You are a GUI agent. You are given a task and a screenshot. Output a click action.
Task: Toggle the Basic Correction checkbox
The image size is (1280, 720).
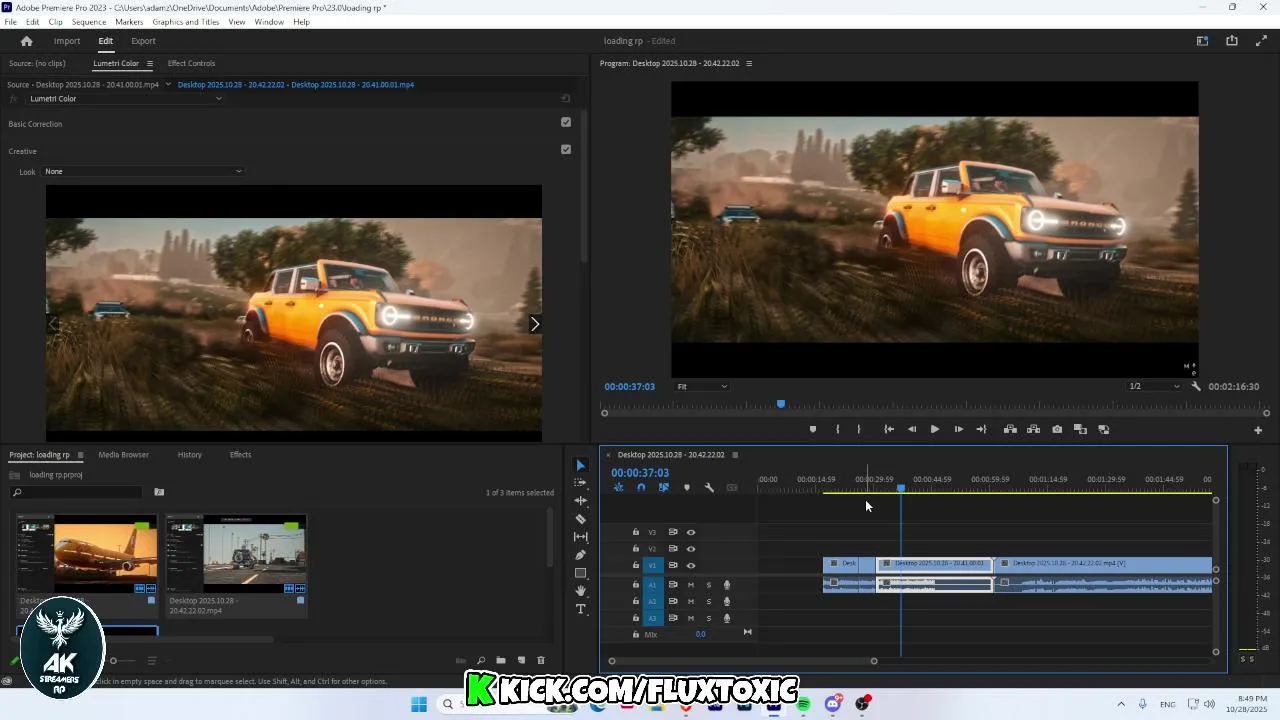click(566, 122)
